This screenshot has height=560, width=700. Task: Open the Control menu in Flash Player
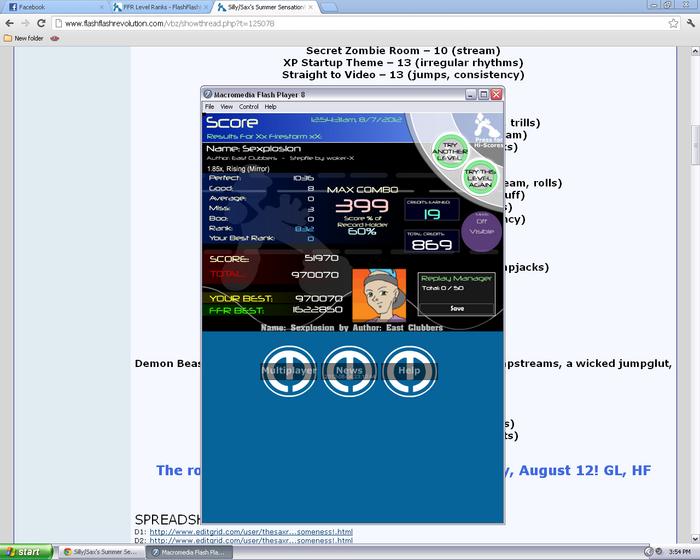tap(249, 107)
